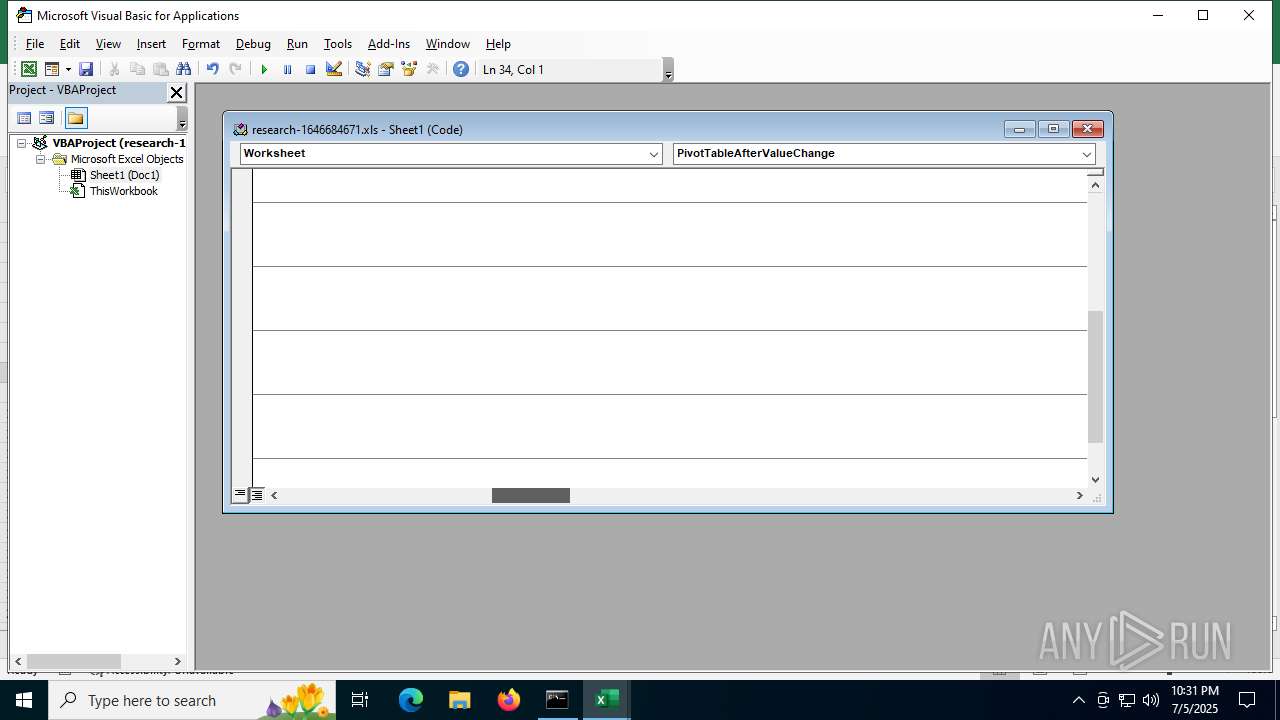Open Microsoft Edge from taskbar
This screenshot has height=720, width=1280.
coord(411,700)
